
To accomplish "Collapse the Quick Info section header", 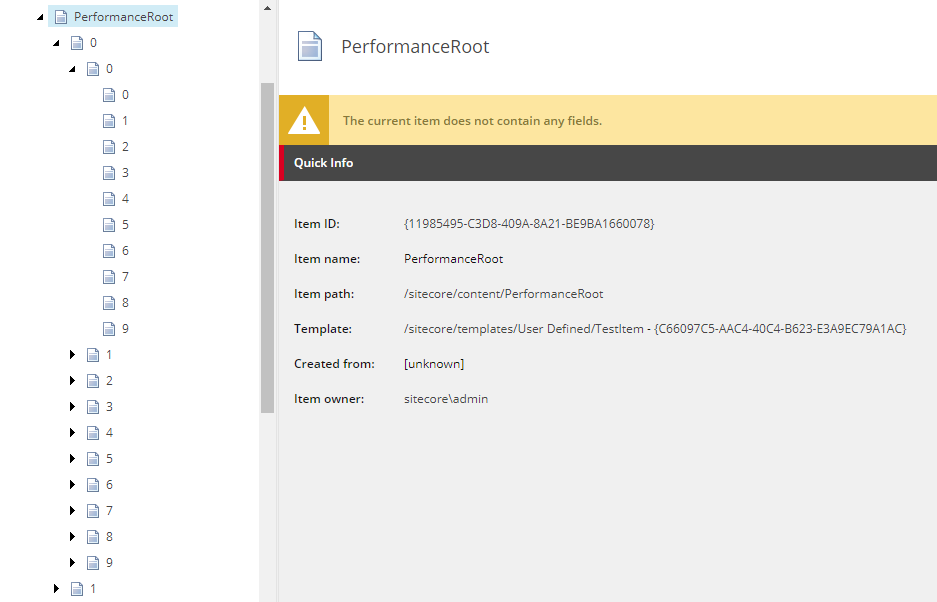I will 608,163.
